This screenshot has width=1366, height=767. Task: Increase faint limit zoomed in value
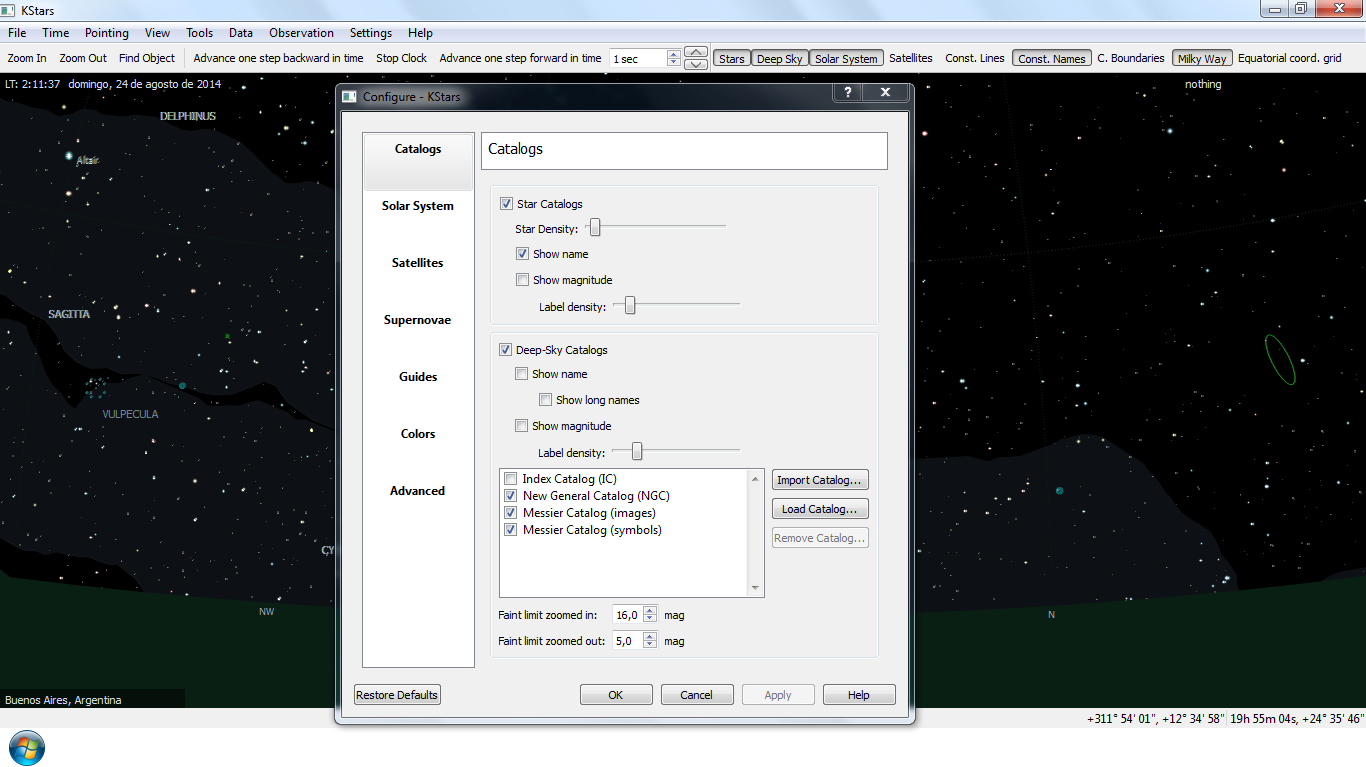pyautogui.click(x=651, y=610)
